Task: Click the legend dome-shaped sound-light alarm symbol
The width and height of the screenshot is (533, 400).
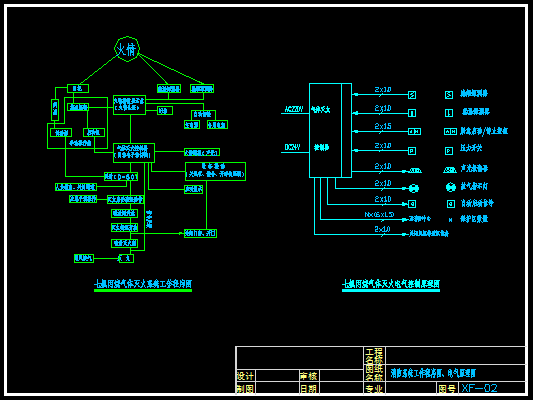Action: [450, 170]
